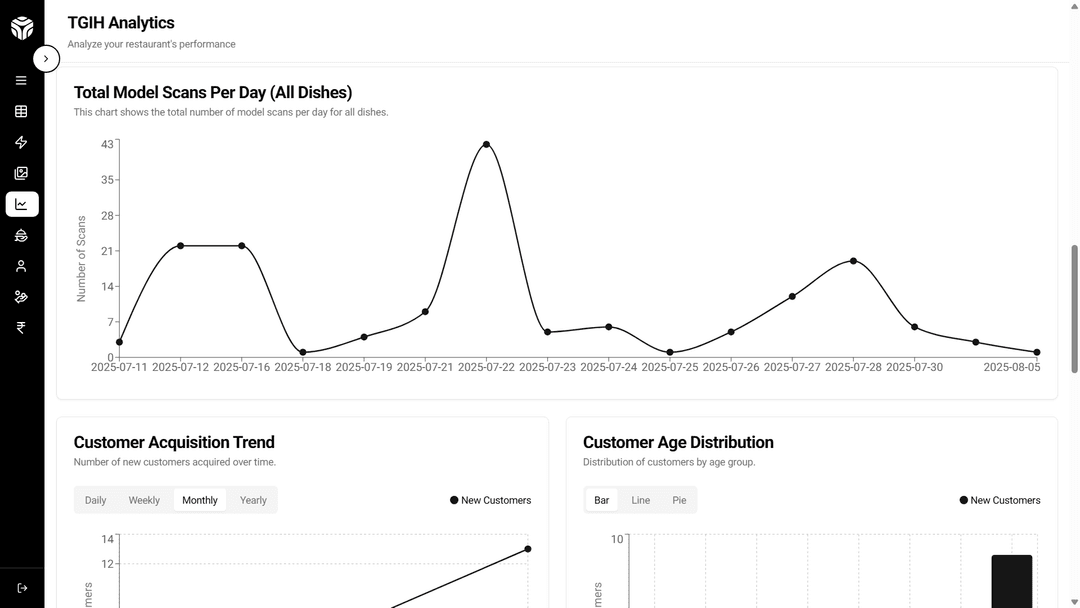Viewport: 1080px width, 608px height.
Task: Select the analytics line chart sidebar icon
Action: coord(21,204)
